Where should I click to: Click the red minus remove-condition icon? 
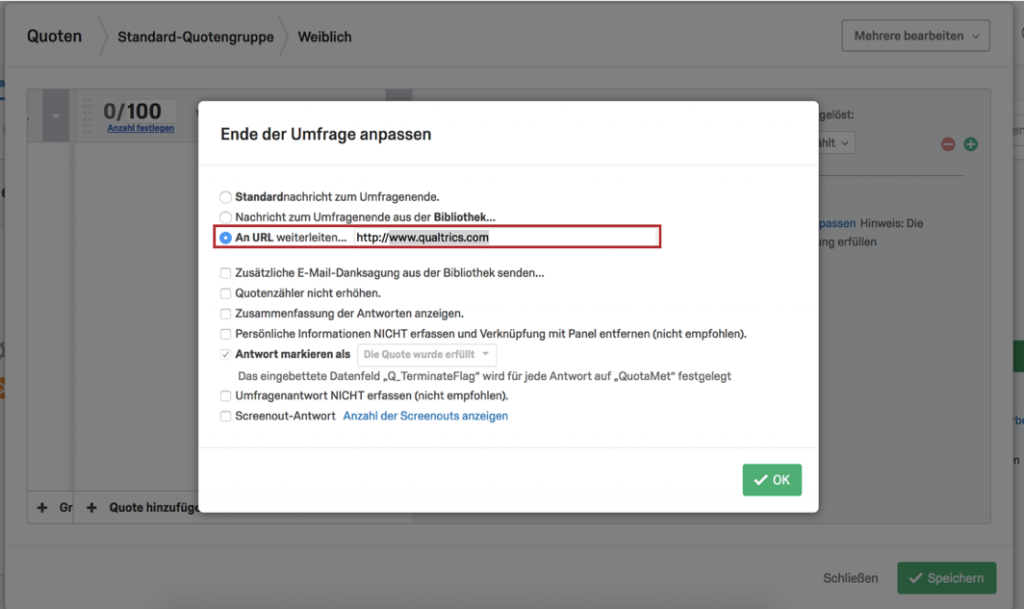(x=948, y=144)
